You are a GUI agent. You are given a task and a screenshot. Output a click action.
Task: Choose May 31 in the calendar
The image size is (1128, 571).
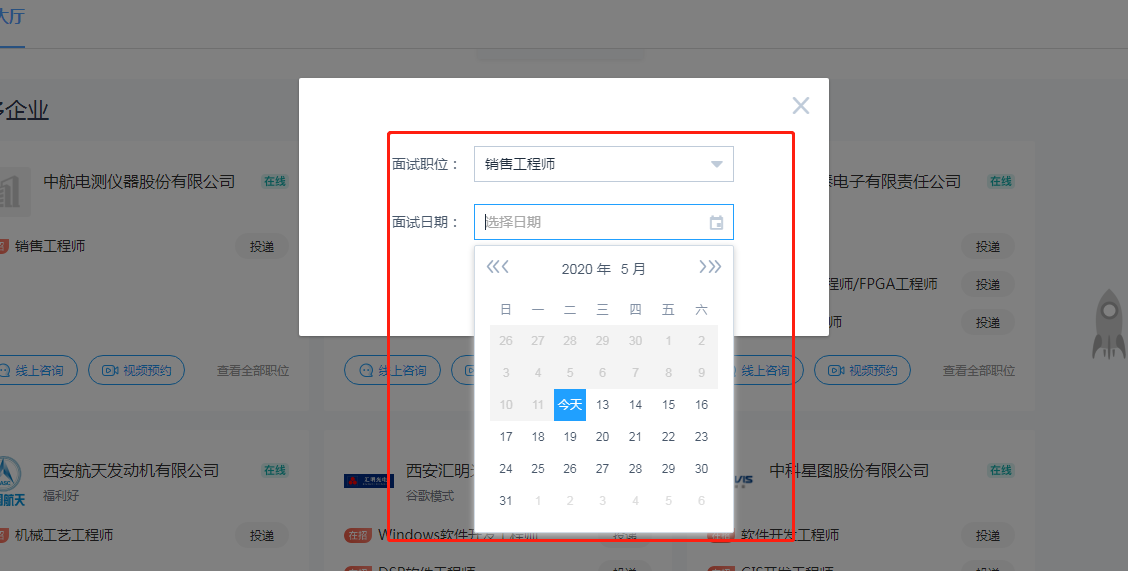point(506,501)
